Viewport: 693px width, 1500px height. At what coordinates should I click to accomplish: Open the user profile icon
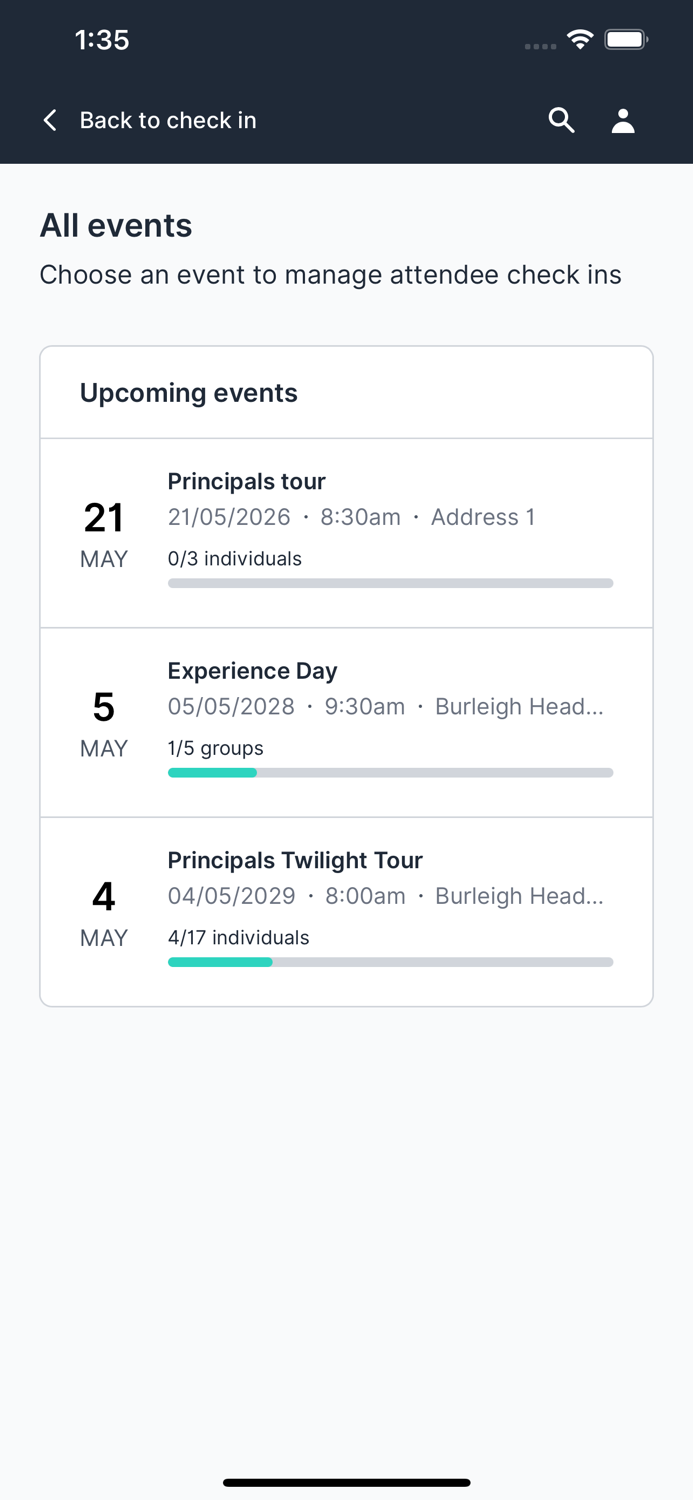(x=623, y=121)
